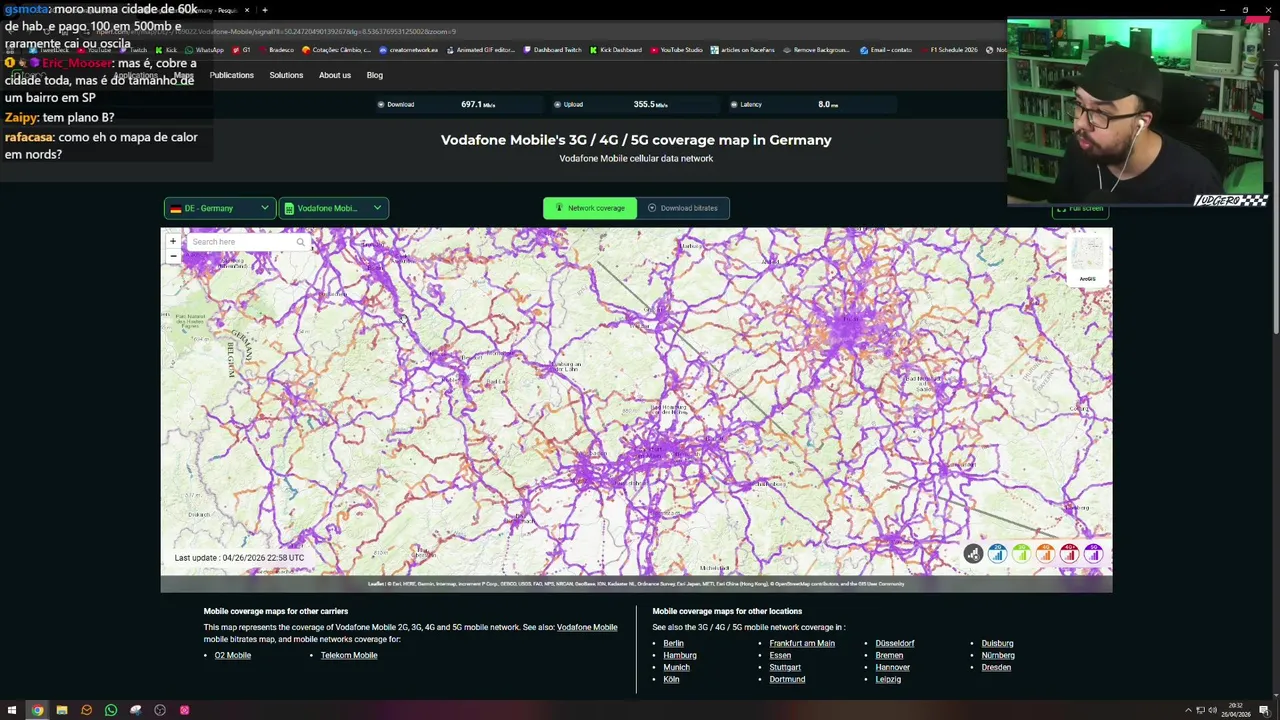This screenshot has width=1280, height=720.
Task: Open the DE - Germany country dropdown
Action: click(x=220, y=208)
